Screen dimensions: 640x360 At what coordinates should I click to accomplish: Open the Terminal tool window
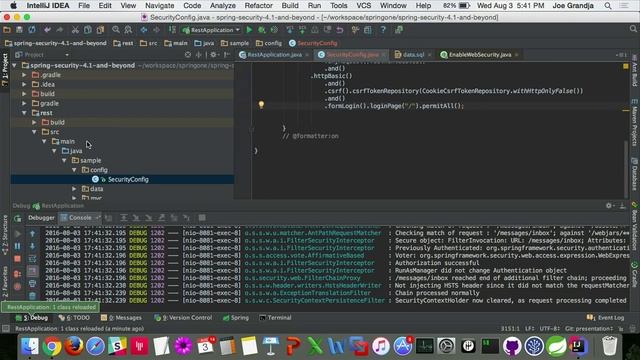276,318
